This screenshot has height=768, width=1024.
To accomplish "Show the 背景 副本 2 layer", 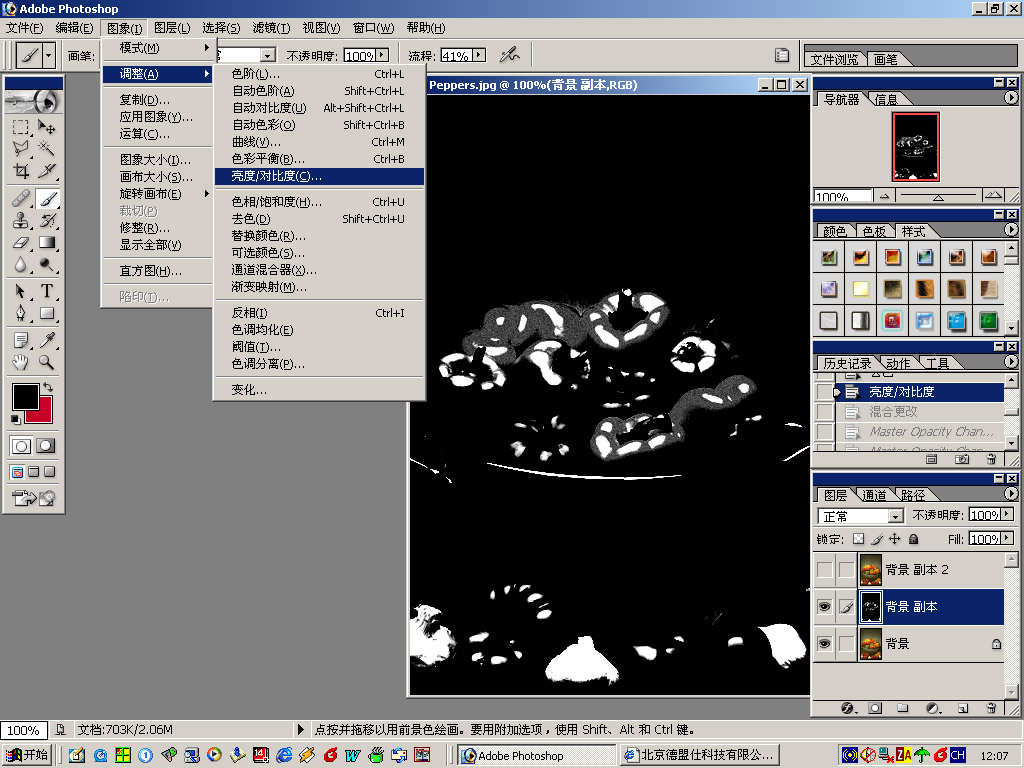I will pyautogui.click(x=824, y=569).
